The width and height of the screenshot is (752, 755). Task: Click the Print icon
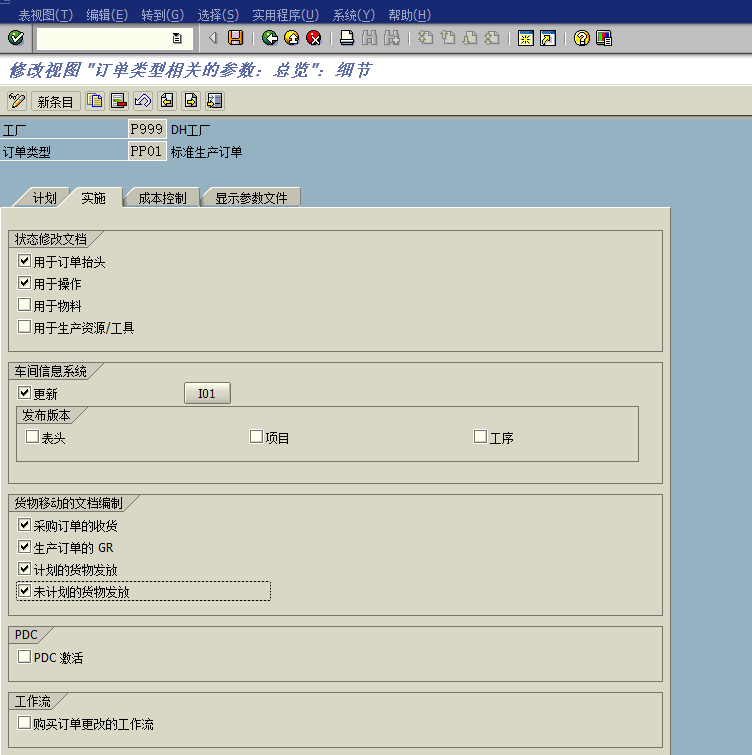click(x=347, y=38)
